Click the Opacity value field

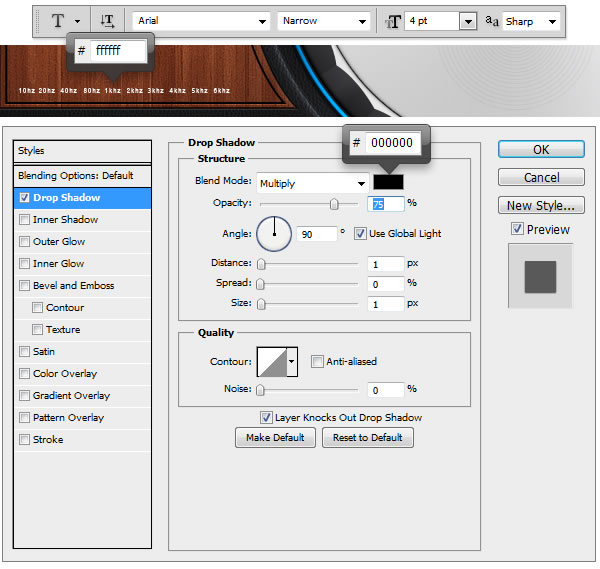coord(385,204)
